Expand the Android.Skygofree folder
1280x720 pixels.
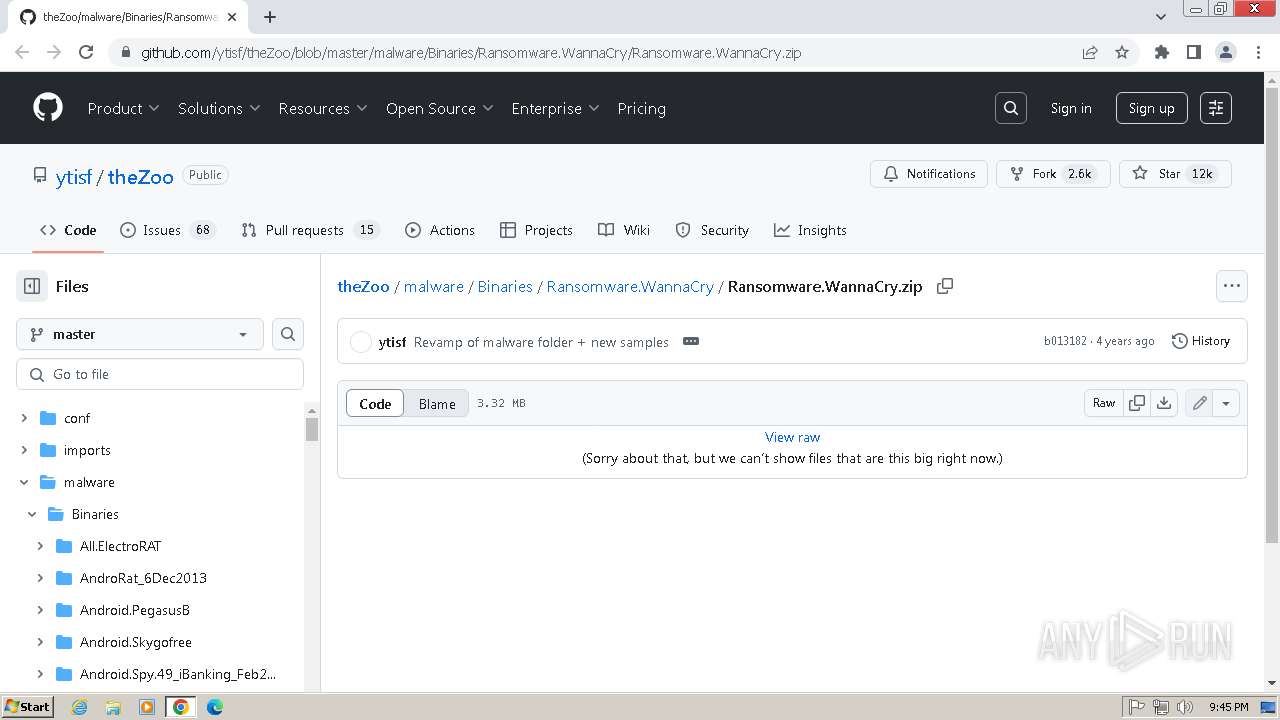(x=40, y=642)
